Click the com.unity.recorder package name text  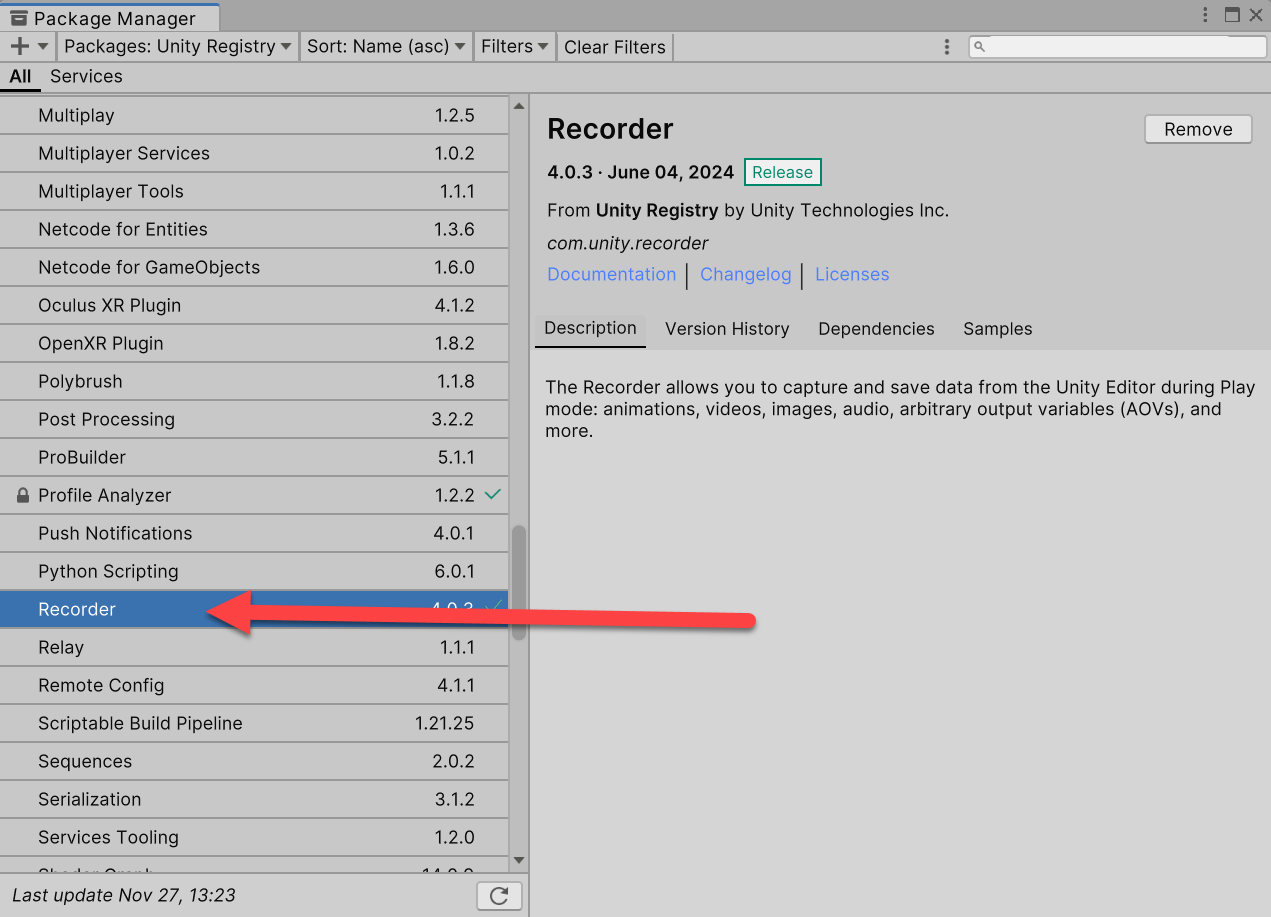click(627, 243)
